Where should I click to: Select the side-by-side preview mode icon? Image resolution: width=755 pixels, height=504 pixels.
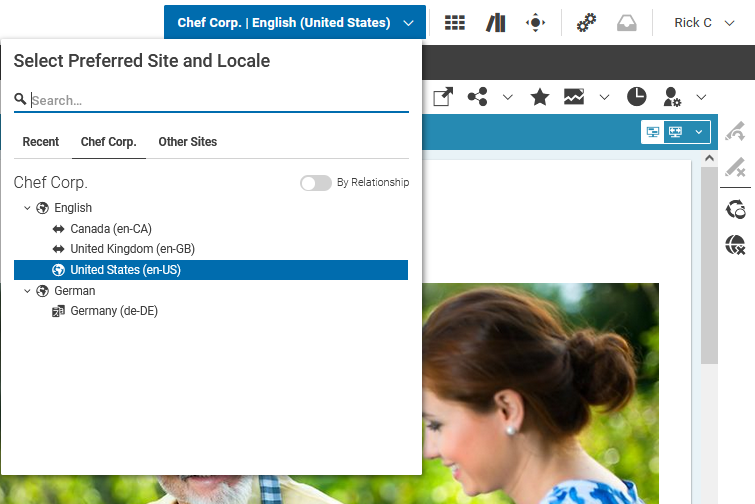tap(676, 132)
